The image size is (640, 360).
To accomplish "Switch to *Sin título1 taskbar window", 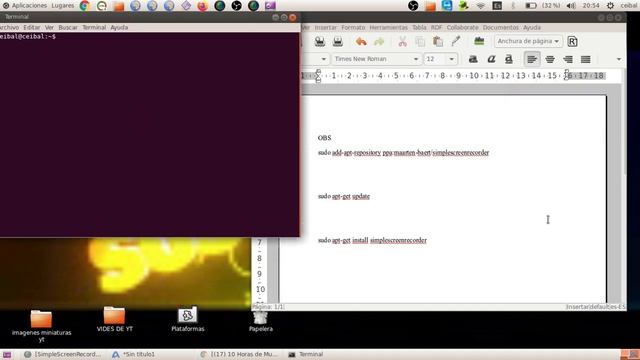I will point(134,354).
